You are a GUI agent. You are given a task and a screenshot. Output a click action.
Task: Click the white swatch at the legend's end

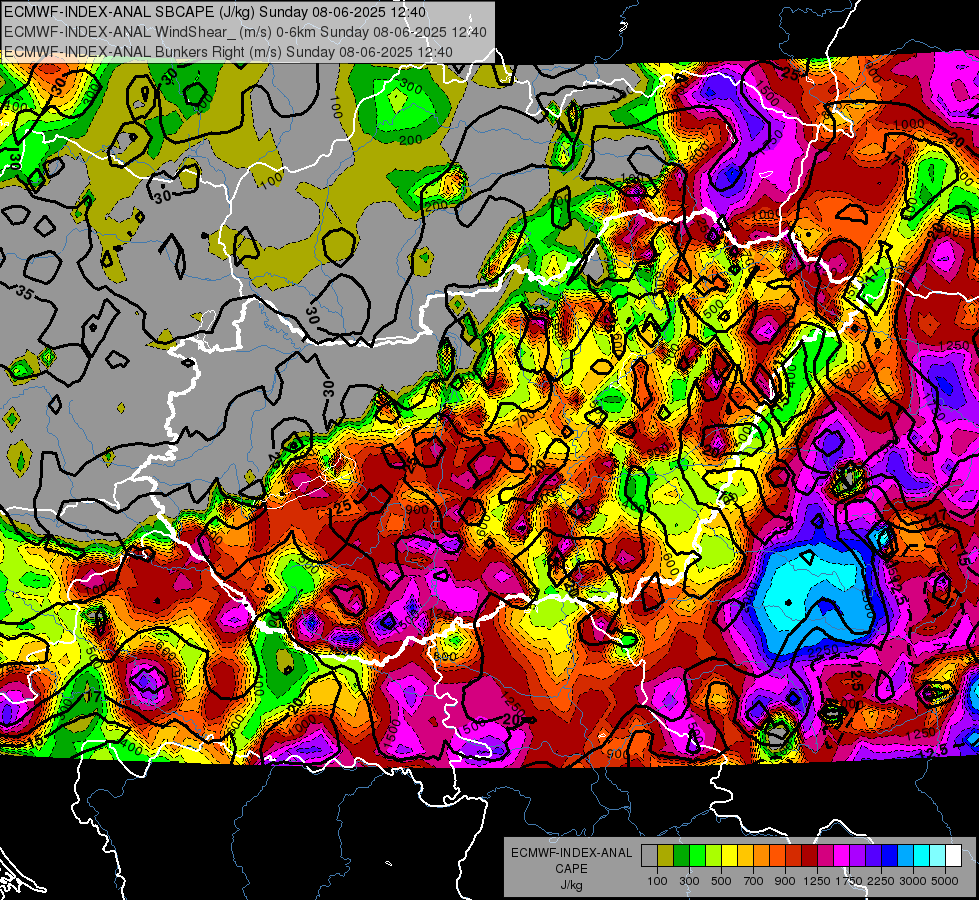tap(954, 855)
